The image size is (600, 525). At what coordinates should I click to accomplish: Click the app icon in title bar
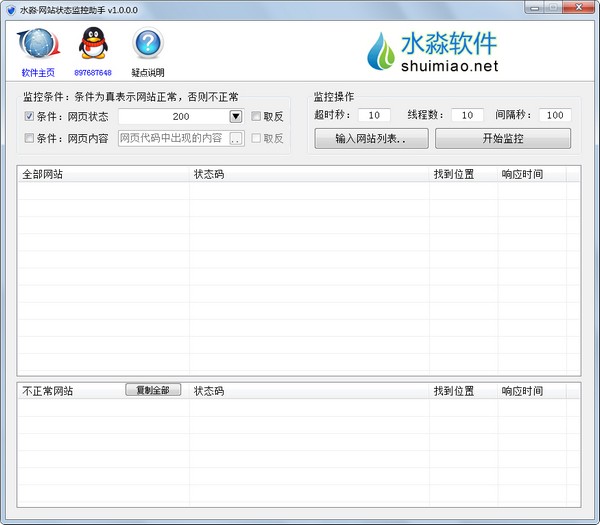point(10,8)
